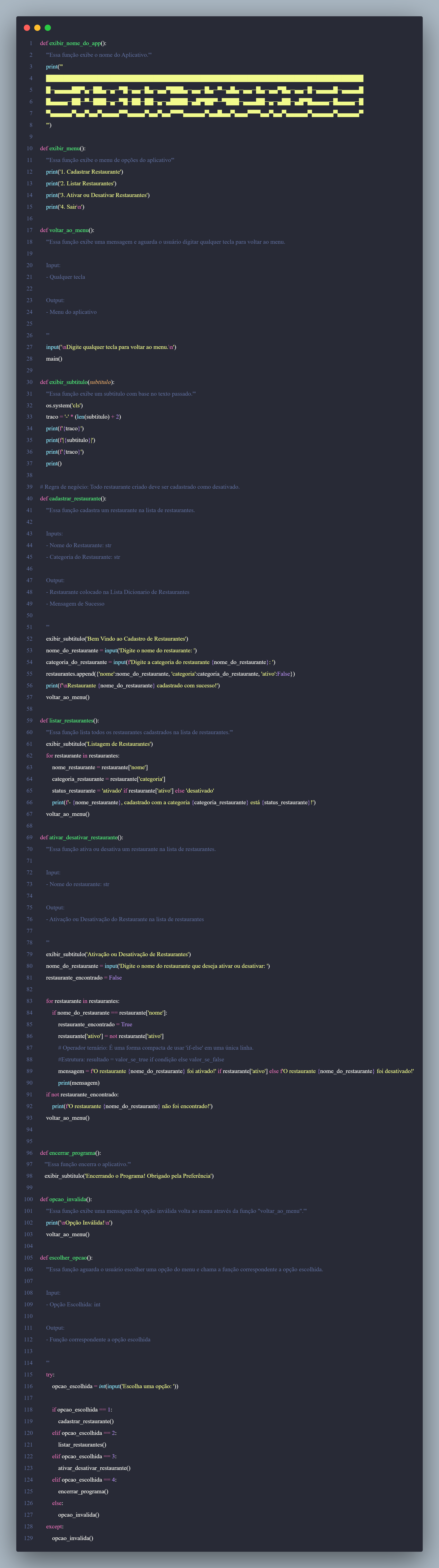Select 'Ativação ou Desativação de Restaurantes' subtitle line

click(x=118, y=954)
